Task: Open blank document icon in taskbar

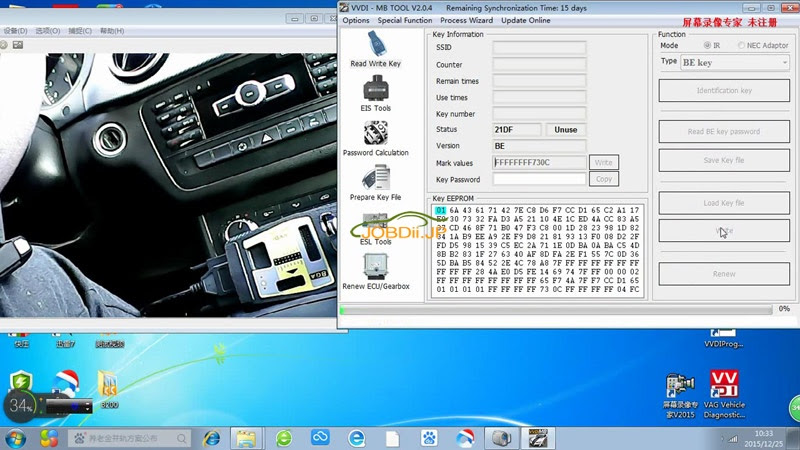Action: point(392,438)
